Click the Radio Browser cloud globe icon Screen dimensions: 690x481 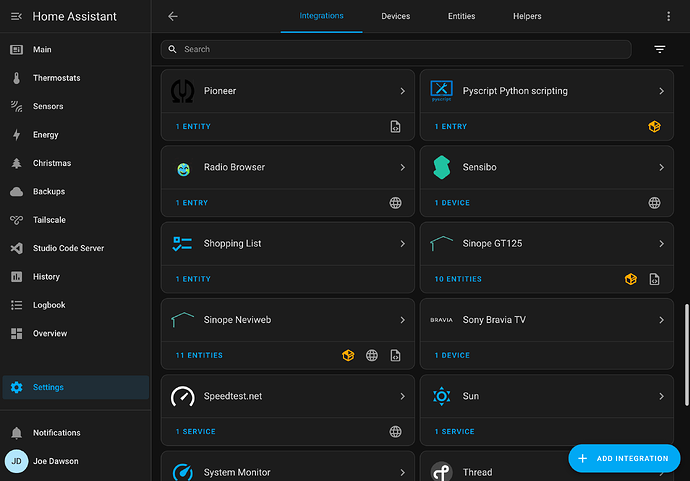tap(395, 203)
